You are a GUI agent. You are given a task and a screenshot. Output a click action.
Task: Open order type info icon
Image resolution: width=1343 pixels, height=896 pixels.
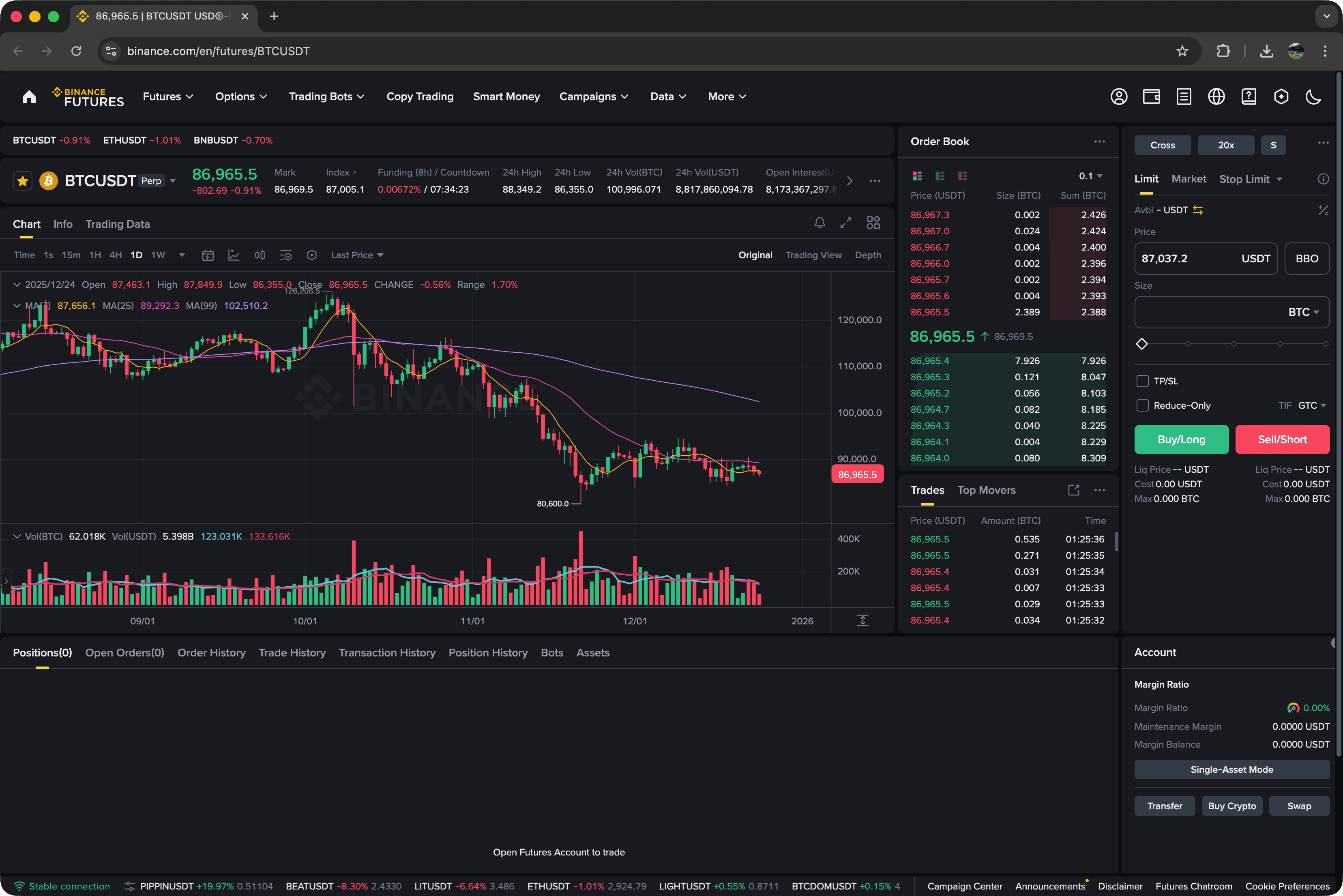[1323, 180]
